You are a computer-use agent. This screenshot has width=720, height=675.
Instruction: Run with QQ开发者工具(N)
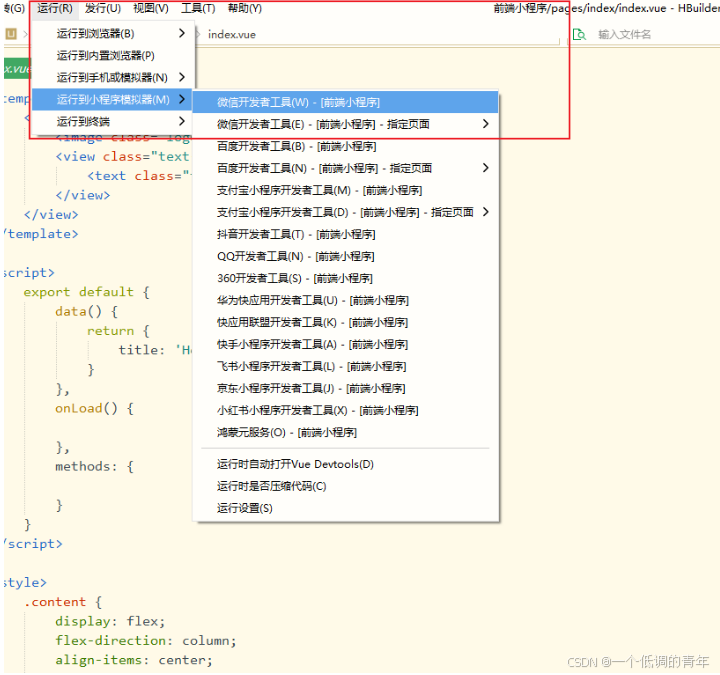[345, 257]
